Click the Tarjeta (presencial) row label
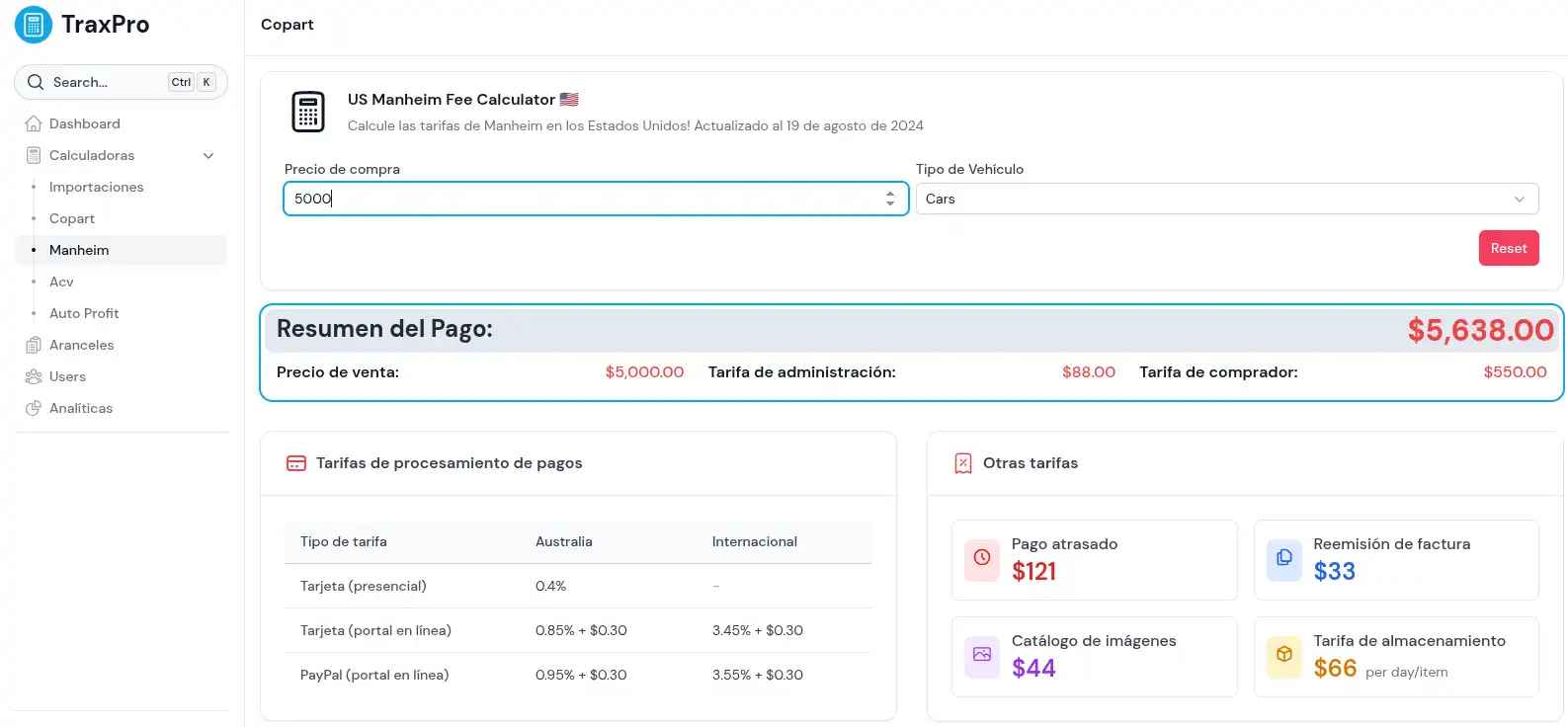This screenshot has height=727, width=1568. (364, 586)
